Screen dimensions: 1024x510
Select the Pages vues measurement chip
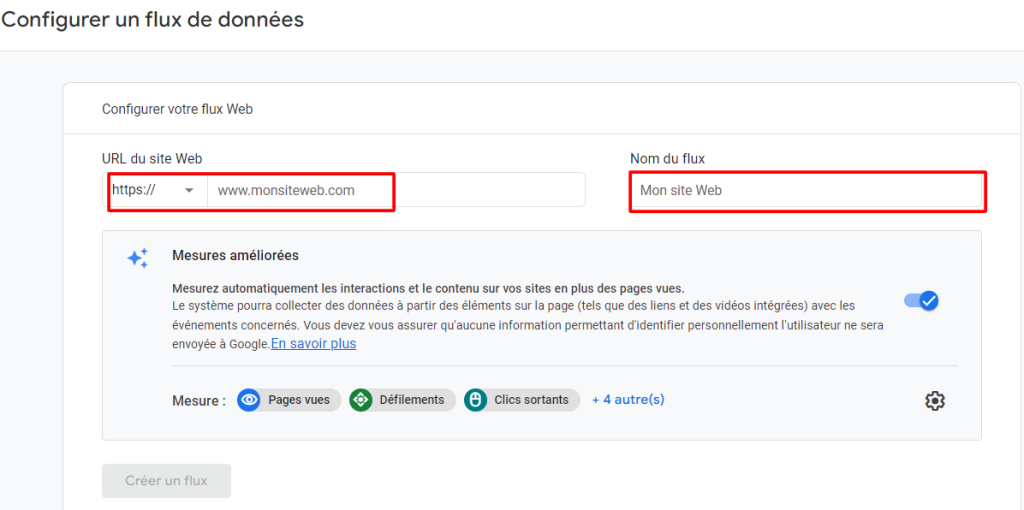[289, 400]
